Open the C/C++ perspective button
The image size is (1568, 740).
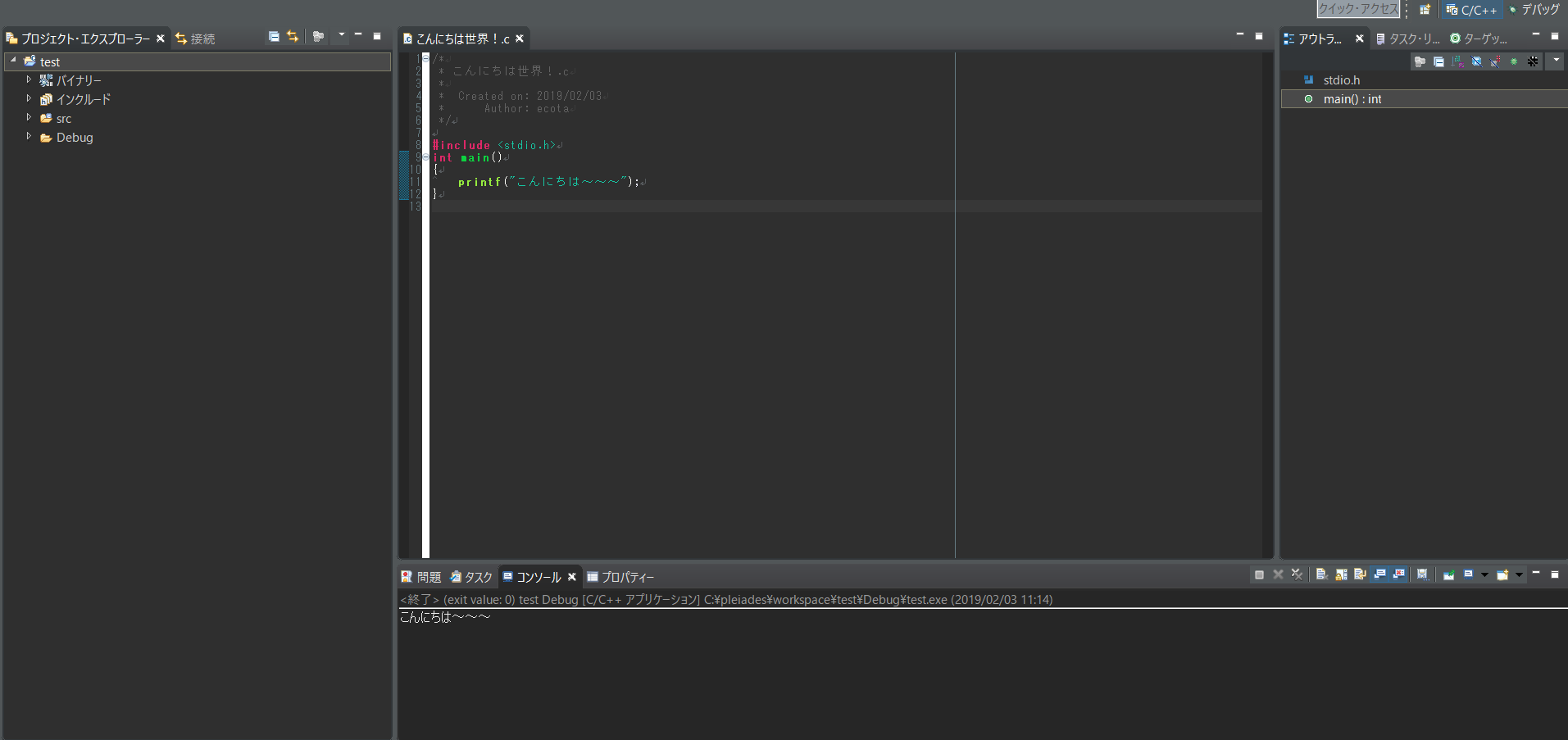pyautogui.click(x=1471, y=10)
